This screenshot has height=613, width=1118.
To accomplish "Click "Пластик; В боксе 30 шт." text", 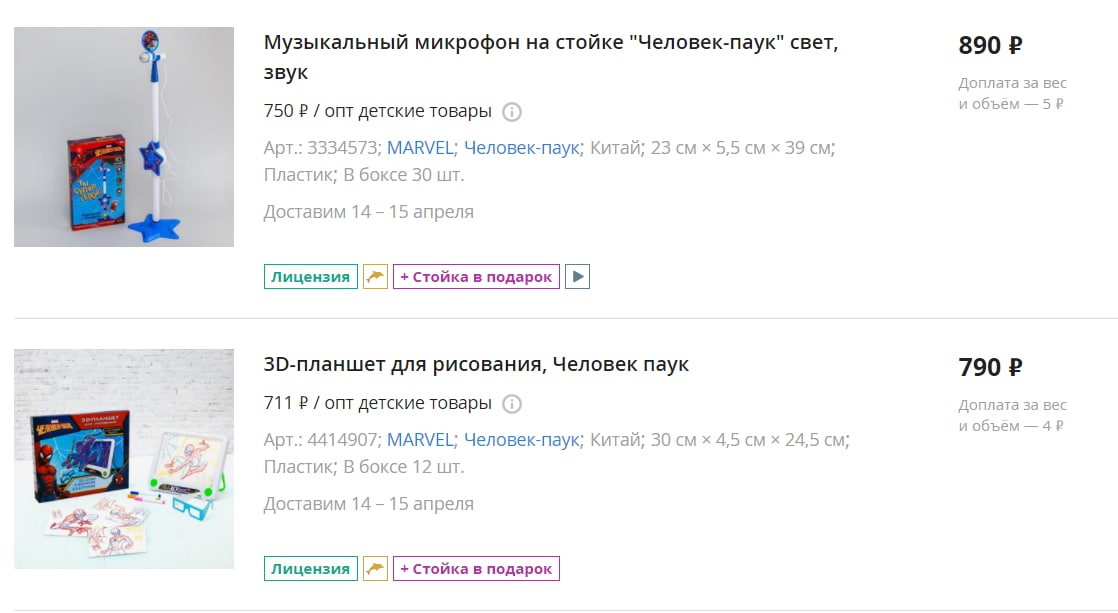I will [x=364, y=175].
